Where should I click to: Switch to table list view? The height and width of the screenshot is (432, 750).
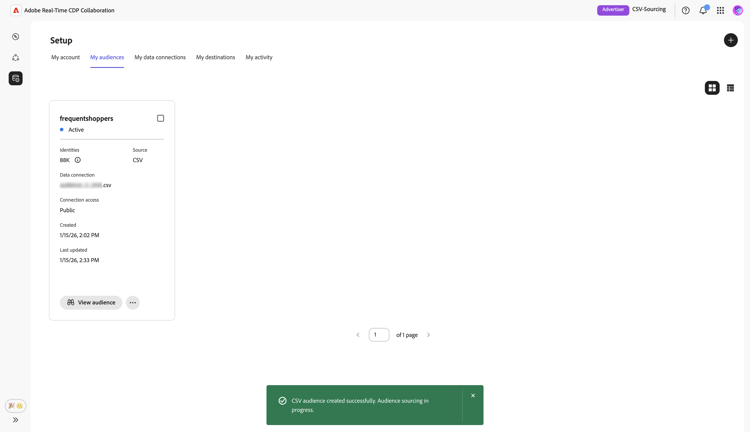click(x=730, y=88)
